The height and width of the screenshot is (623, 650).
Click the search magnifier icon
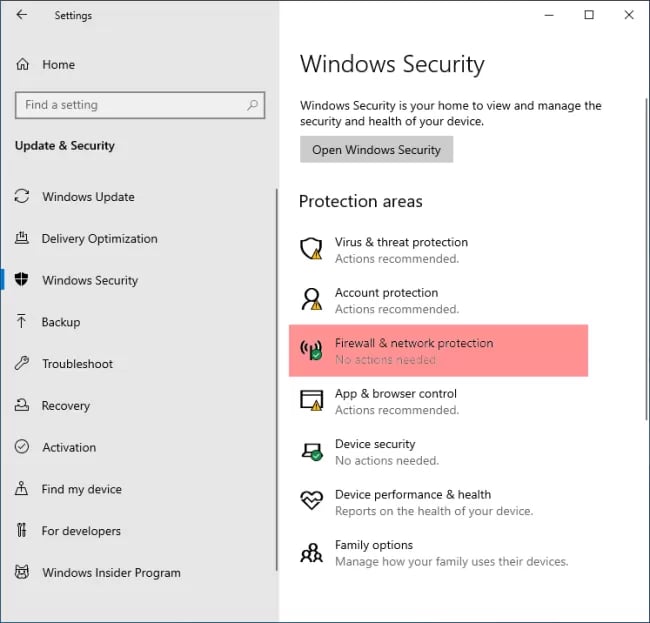click(x=252, y=105)
